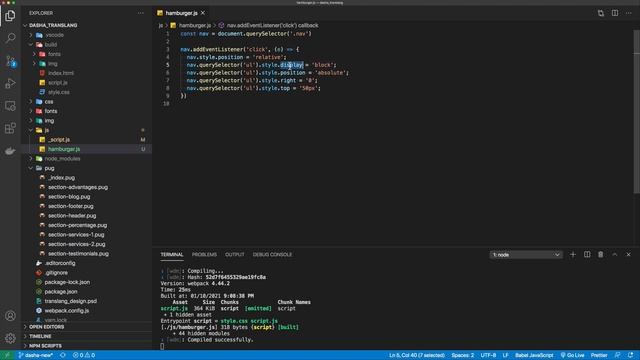Open the Manage gear icon
This screenshot has height=360, width=640.
[x=10, y=338]
